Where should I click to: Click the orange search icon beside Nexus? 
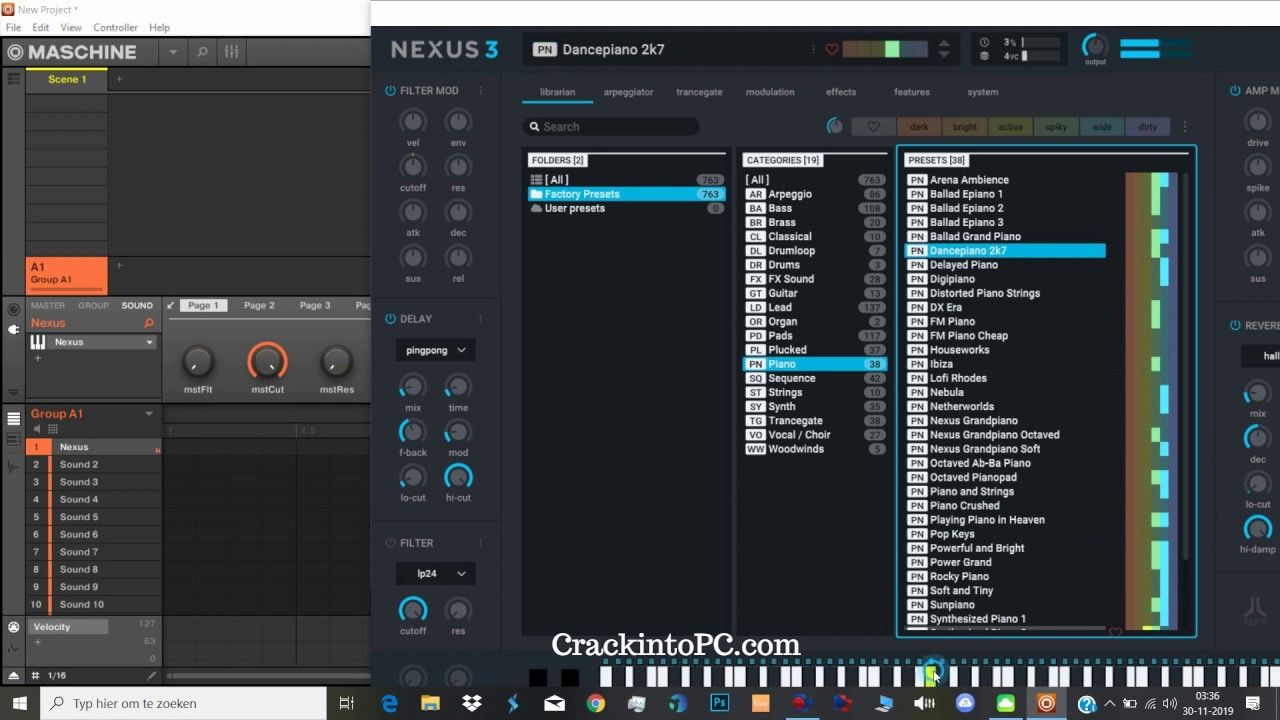149,323
